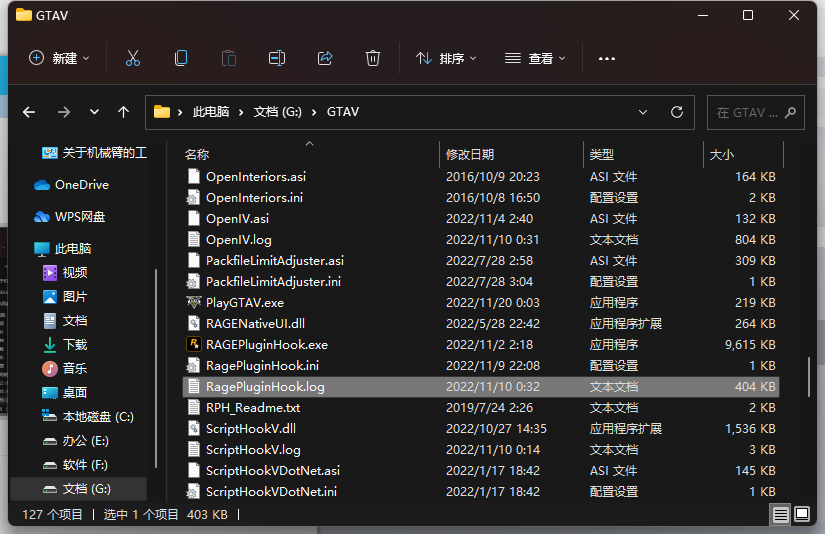The image size is (825, 534).
Task: Click the Refresh button beside address bar
Action: 677,112
